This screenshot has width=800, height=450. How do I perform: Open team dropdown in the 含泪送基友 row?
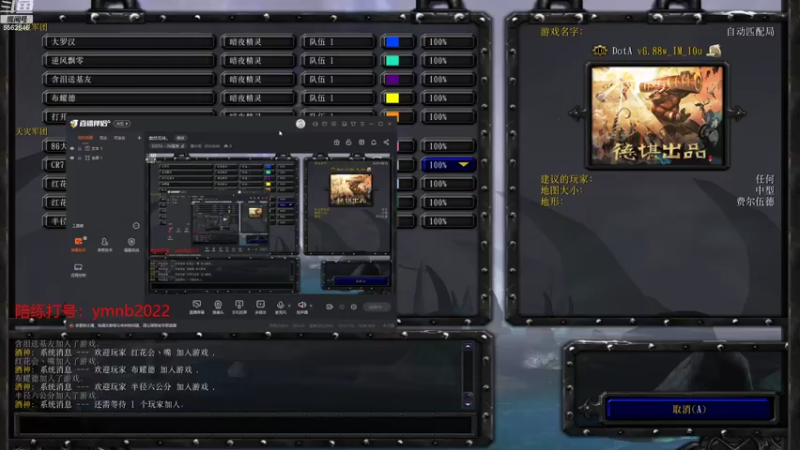[338, 80]
